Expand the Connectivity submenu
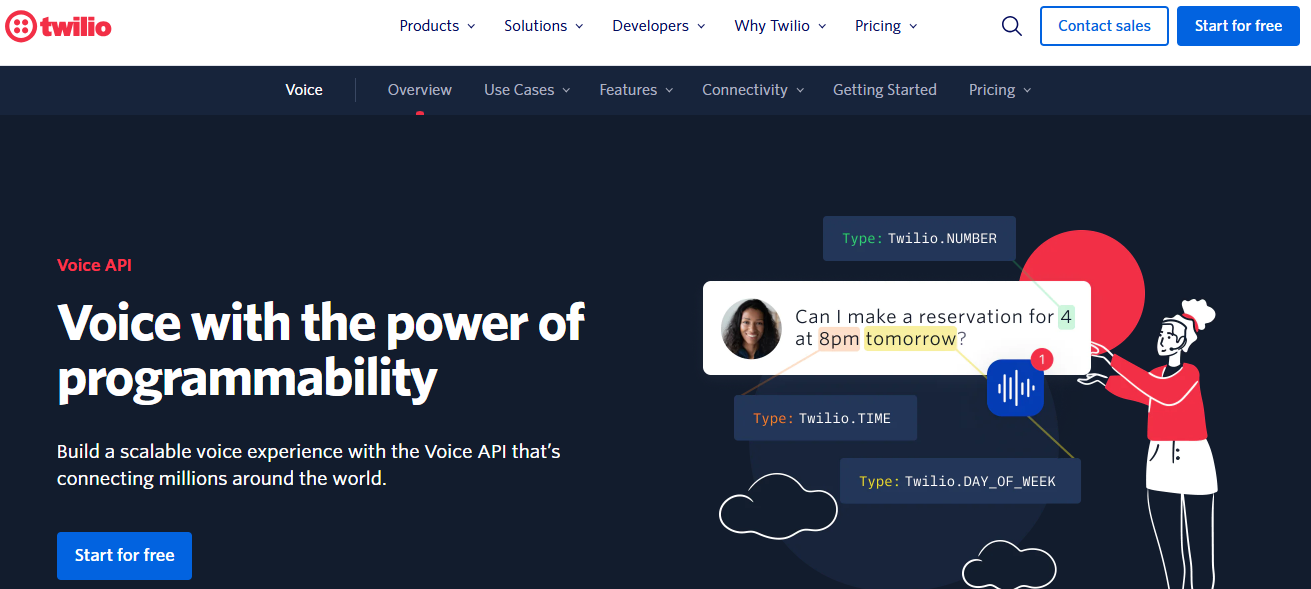1311x589 pixels. point(752,90)
